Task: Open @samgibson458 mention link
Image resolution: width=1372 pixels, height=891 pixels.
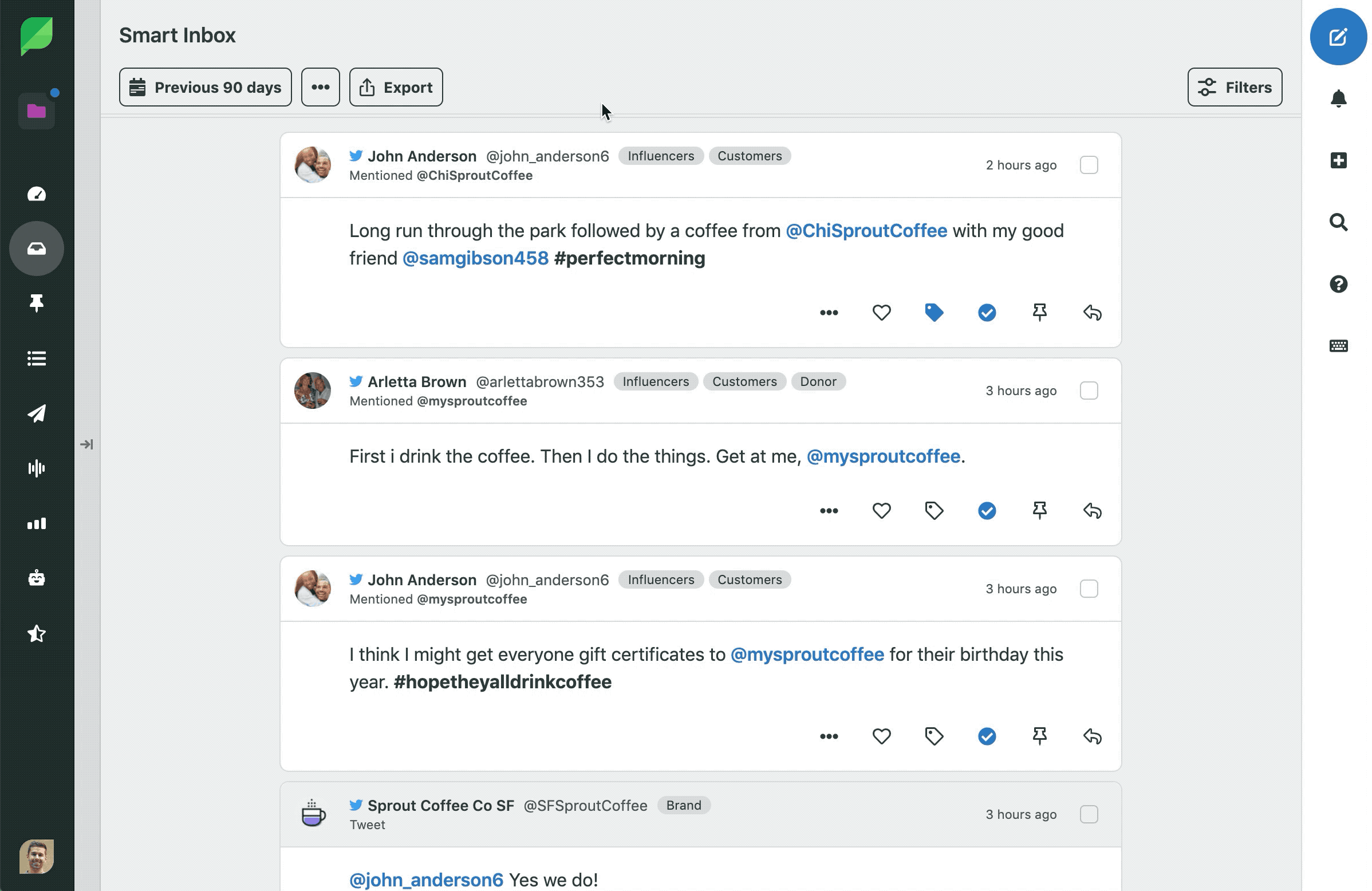Action: pos(475,258)
